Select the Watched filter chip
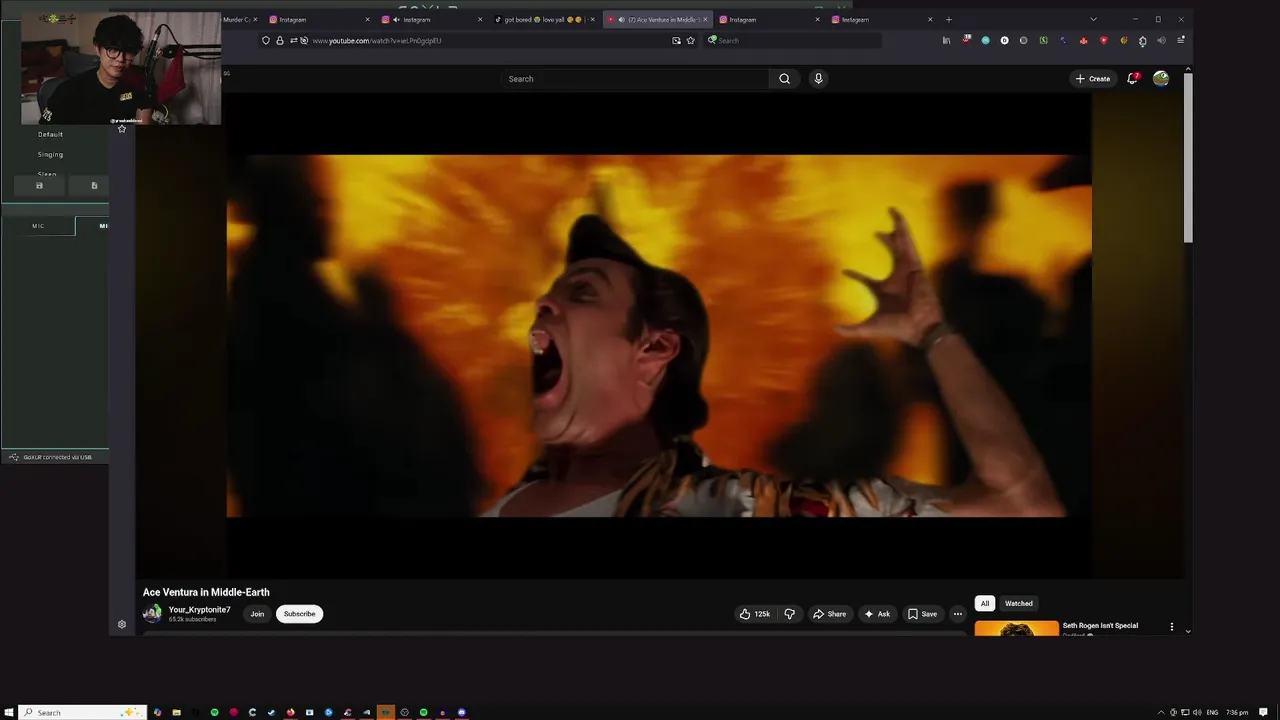Screen dimensions: 1280x720 pyautogui.click(x=1019, y=603)
